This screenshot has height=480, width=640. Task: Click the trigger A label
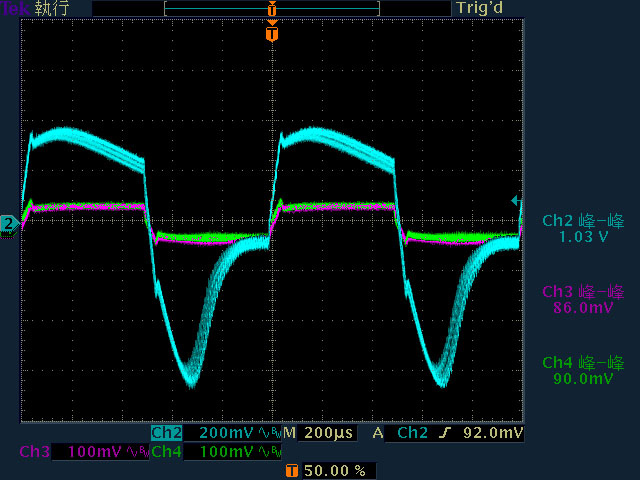(x=378, y=433)
